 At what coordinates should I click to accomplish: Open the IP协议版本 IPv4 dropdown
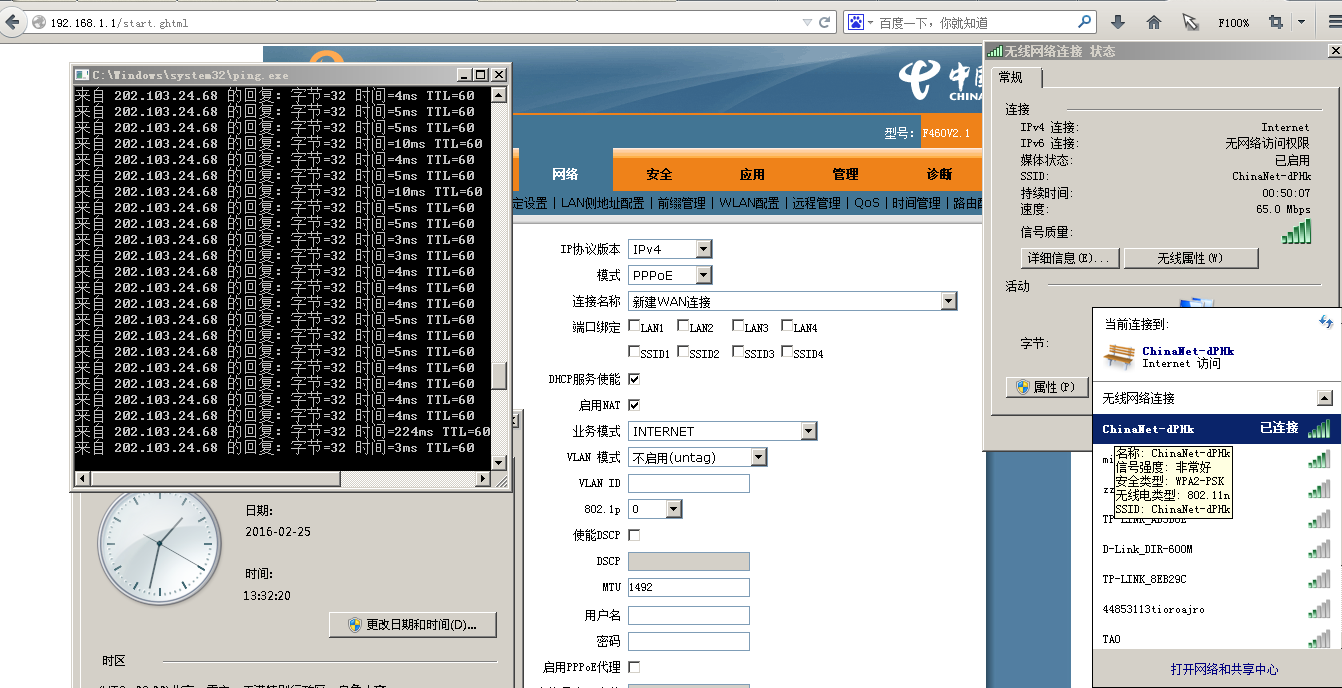pos(671,249)
